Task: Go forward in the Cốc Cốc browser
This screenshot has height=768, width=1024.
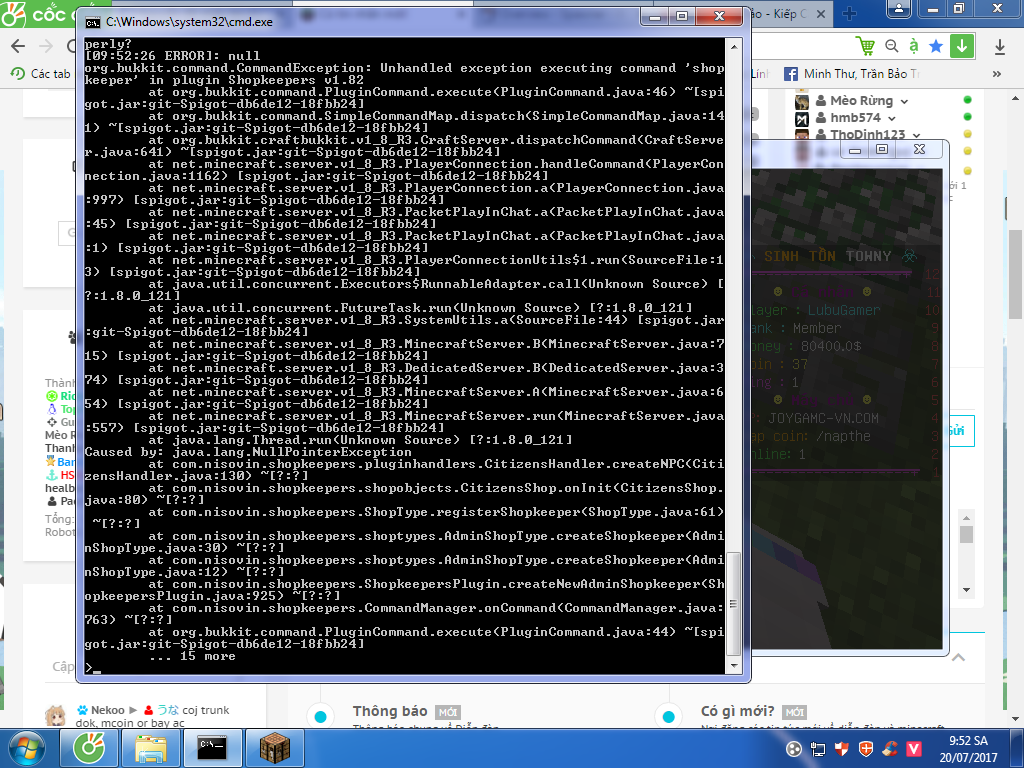Action: (46, 46)
